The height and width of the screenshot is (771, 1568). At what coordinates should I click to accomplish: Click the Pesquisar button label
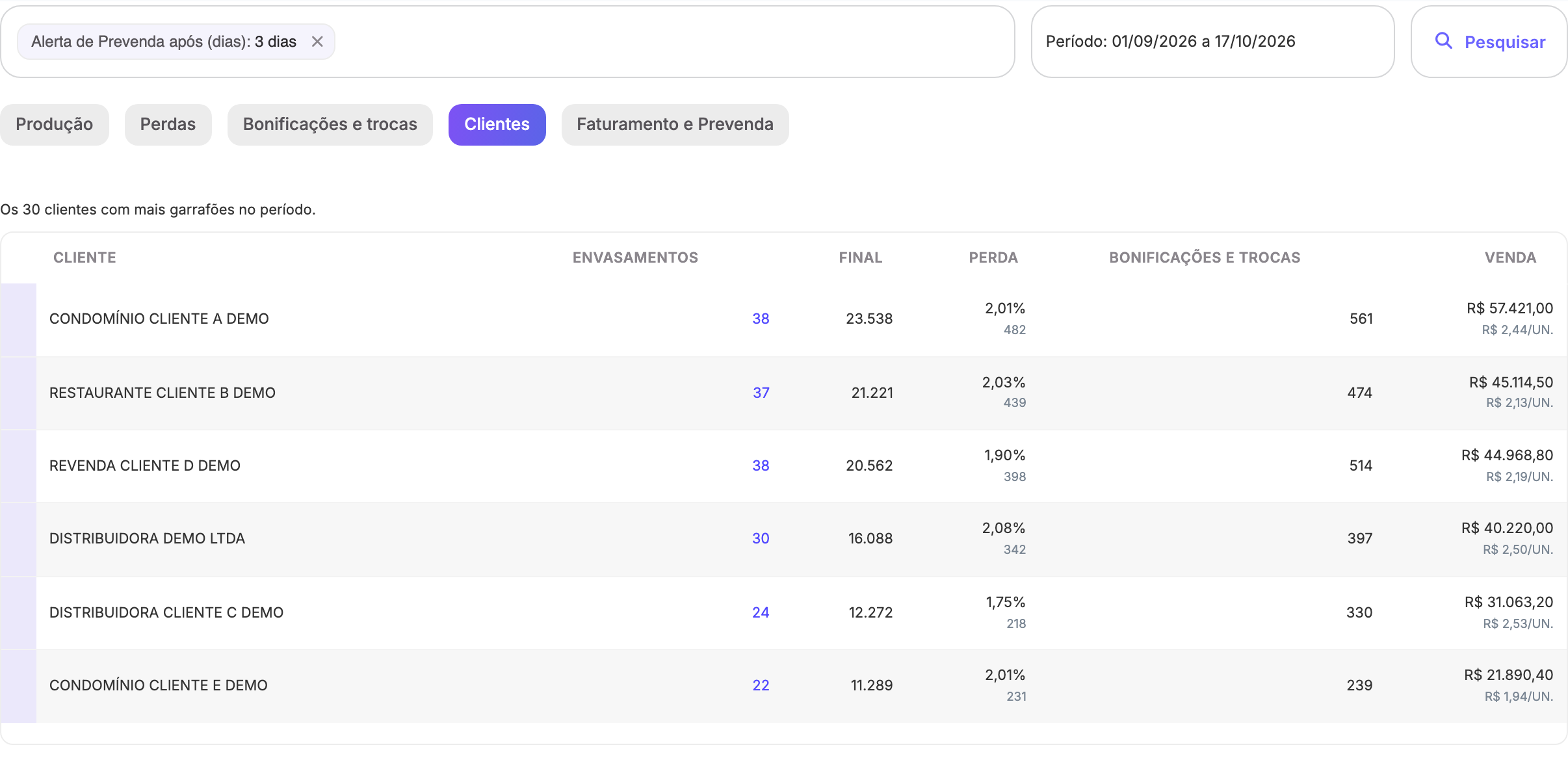click(1505, 42)
